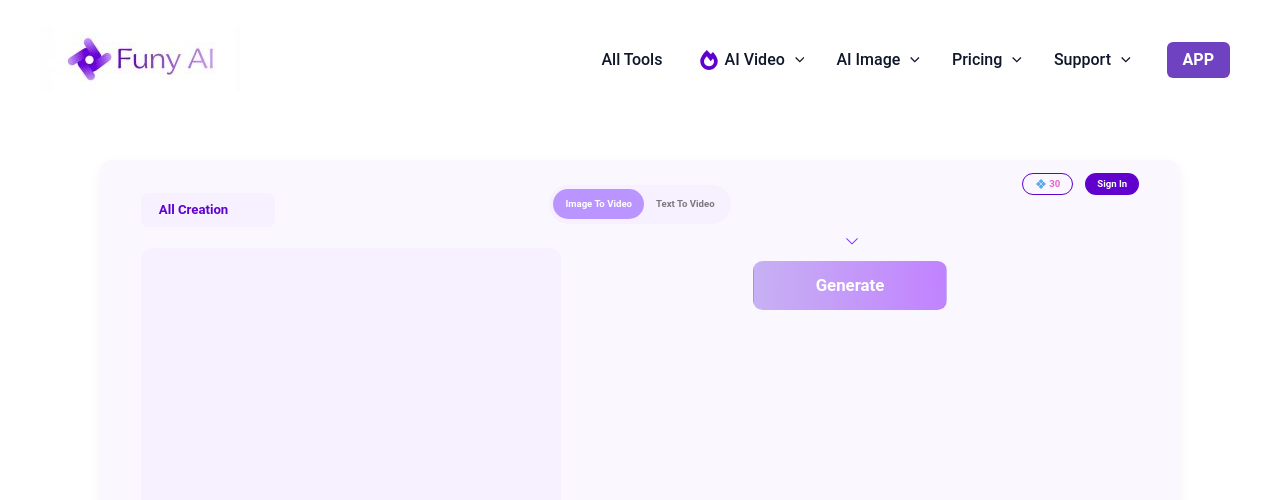The width and height of the screenshot is (1280, 500).
Task: Click the Sign In button
Action: point(1111,184)
